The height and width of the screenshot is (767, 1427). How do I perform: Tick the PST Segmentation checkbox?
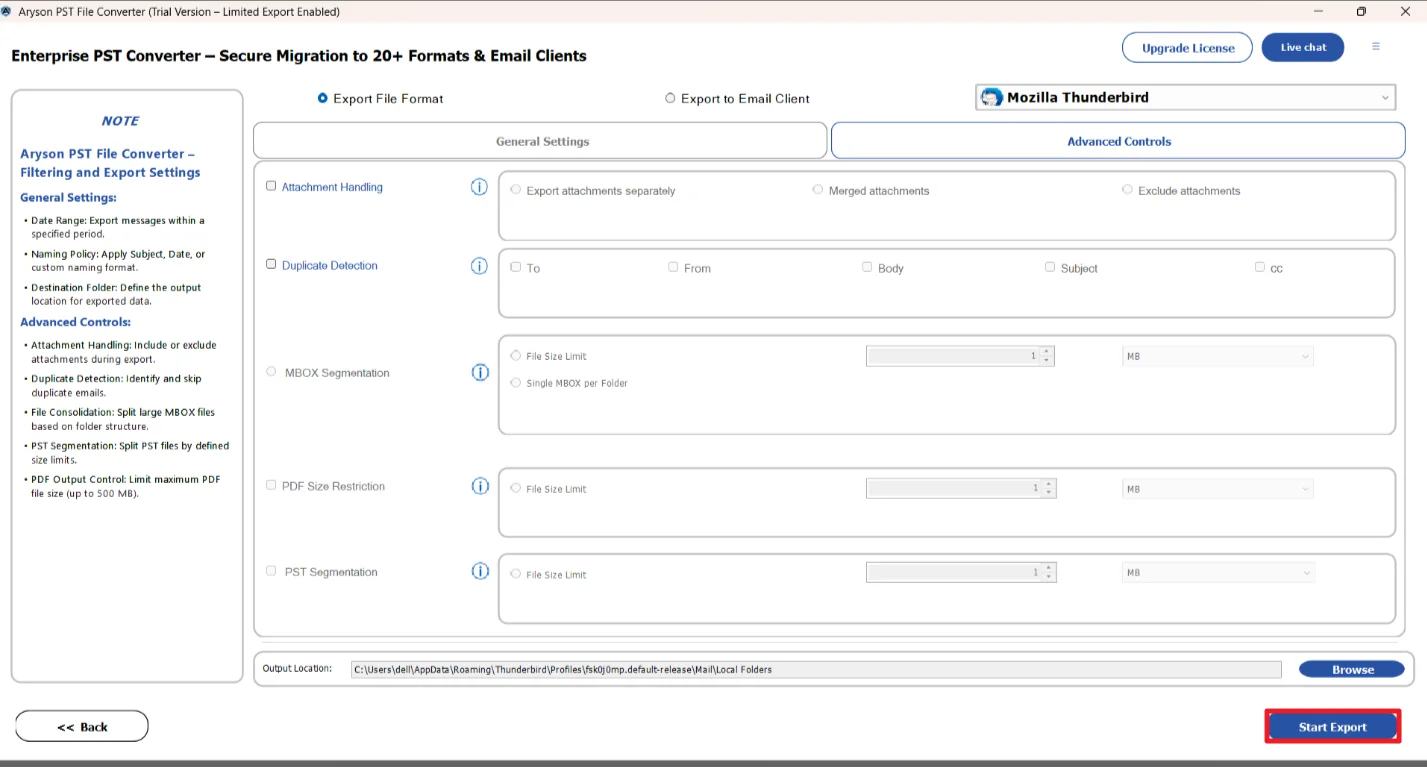click(271, 571)
